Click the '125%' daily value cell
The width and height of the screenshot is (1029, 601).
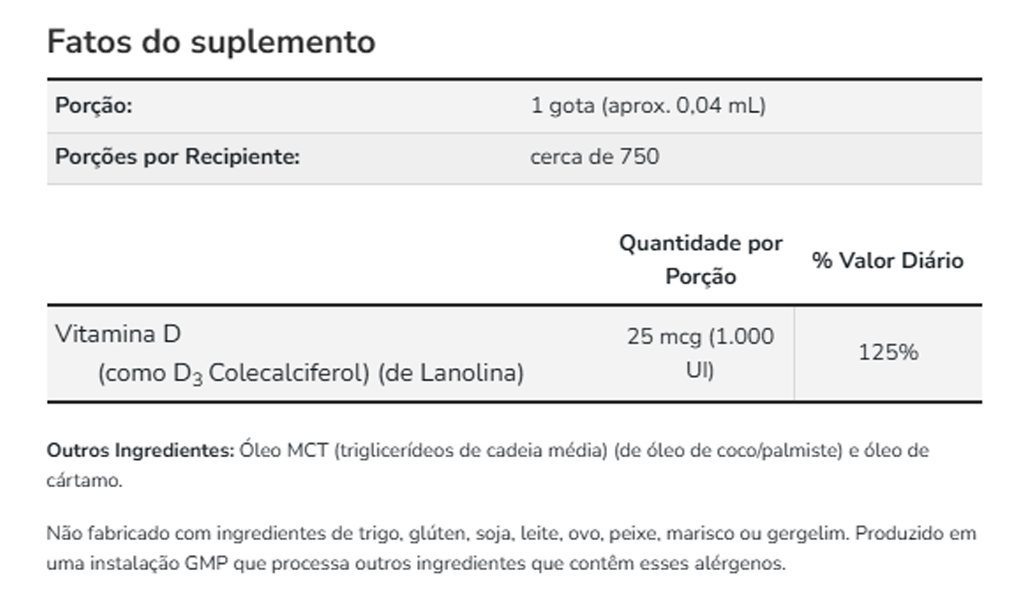tap(888, 353)
